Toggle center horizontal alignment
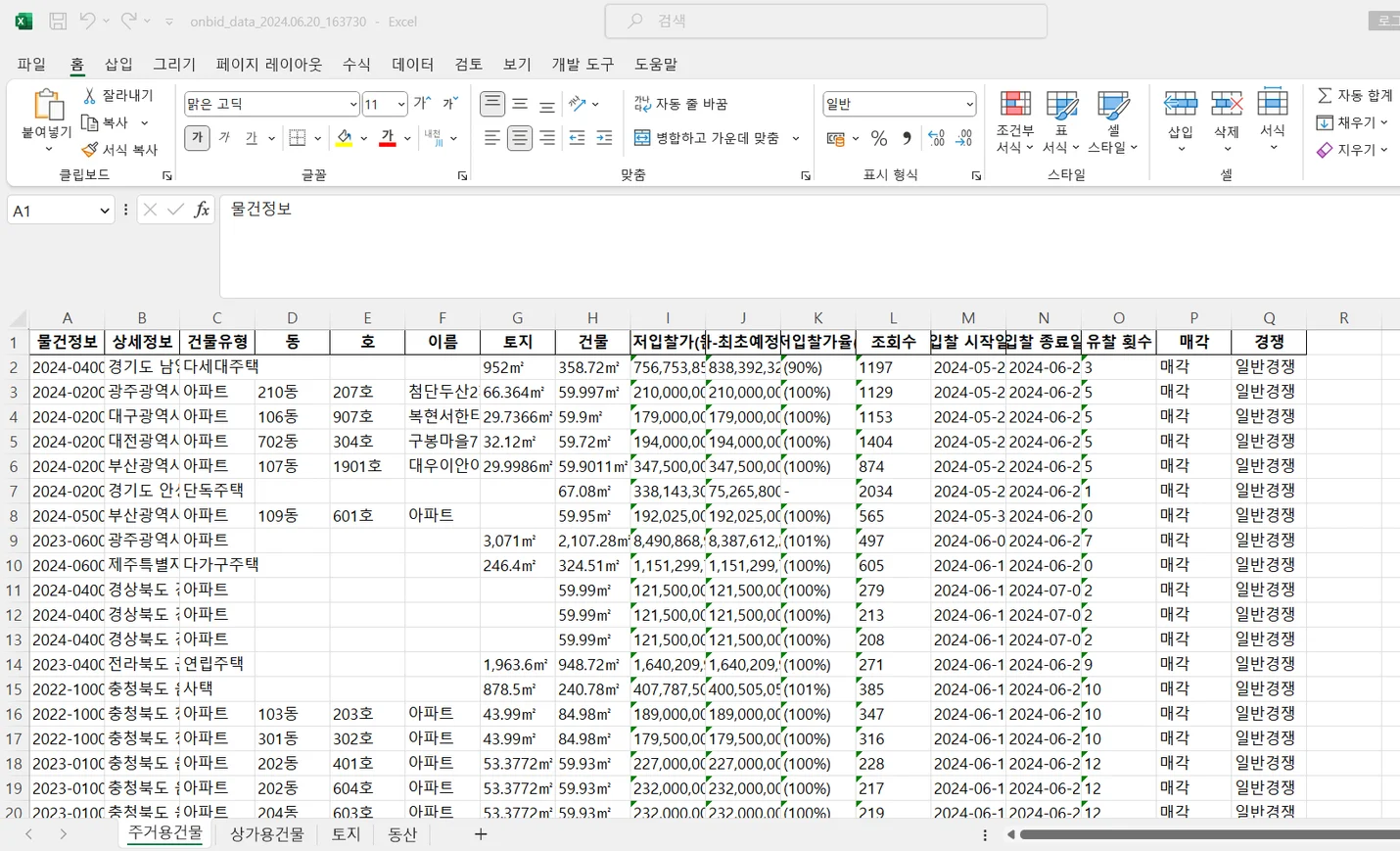The height and width of the screenshot is (851, 1400). (520, 138)
